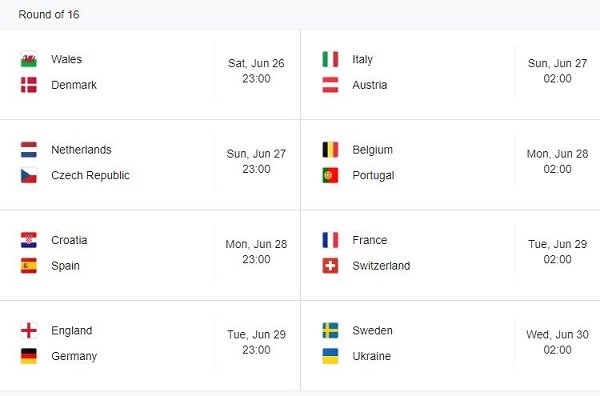Image resolution: width=600 pixels, height=396 pixels.
Task: Select the England flag icon
Action: pos(29,331)
